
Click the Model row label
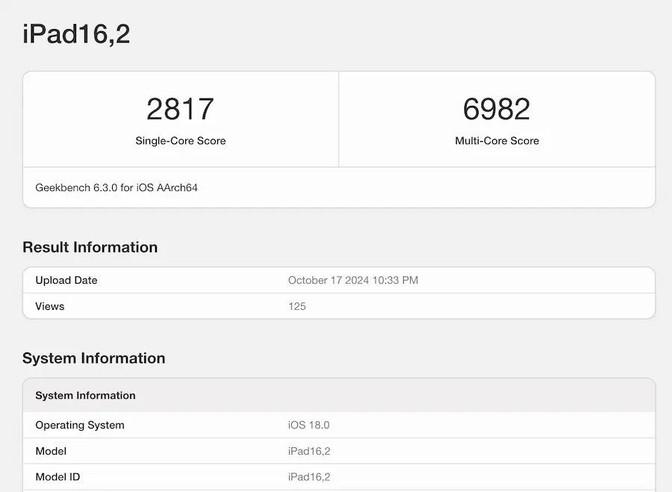coord(51,451)
